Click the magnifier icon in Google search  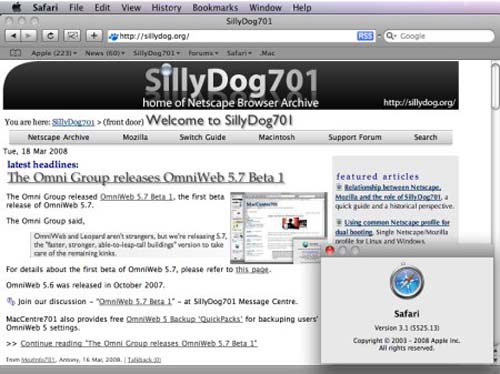[x=390, y=36]
